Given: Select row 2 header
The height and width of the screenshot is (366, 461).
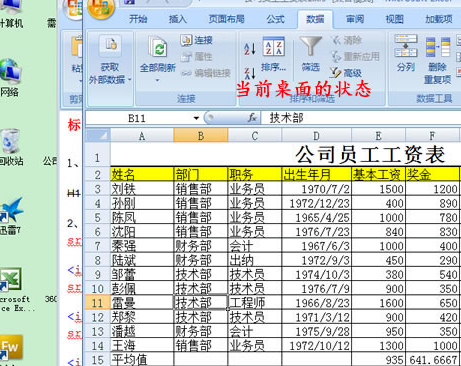Looking at the screenshot, I should tap(97, 174).
